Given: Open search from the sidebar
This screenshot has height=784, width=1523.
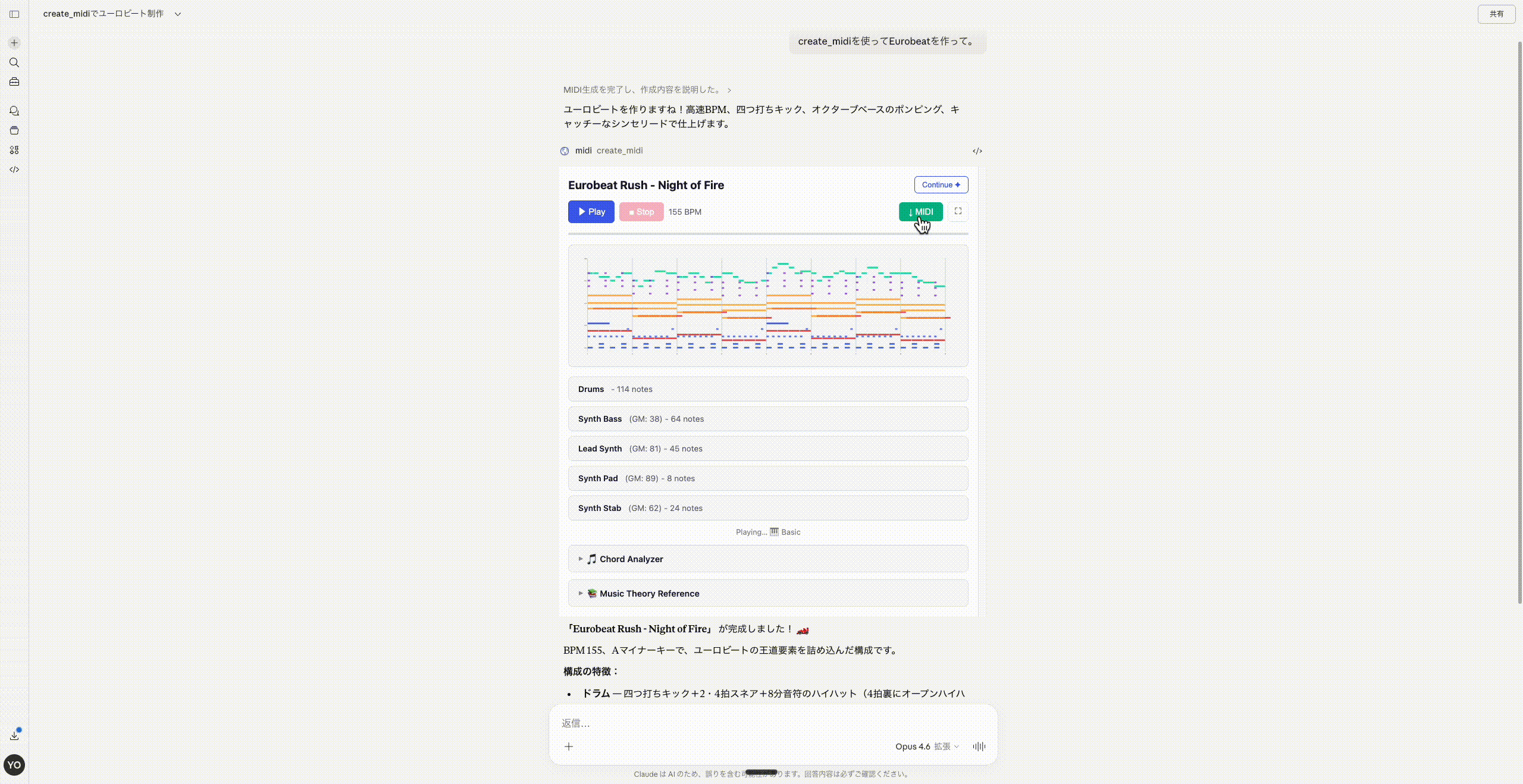Looking at the screenshot, I should point(15,62).
